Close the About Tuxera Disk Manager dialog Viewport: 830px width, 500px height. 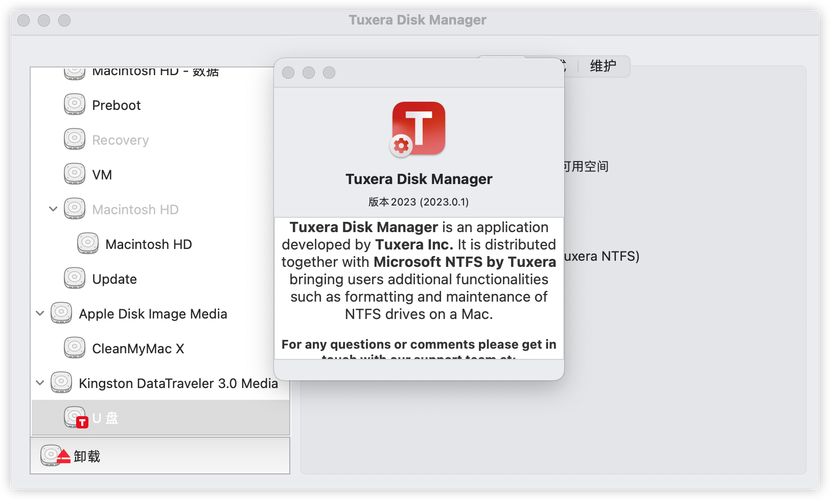pos(288,72)
